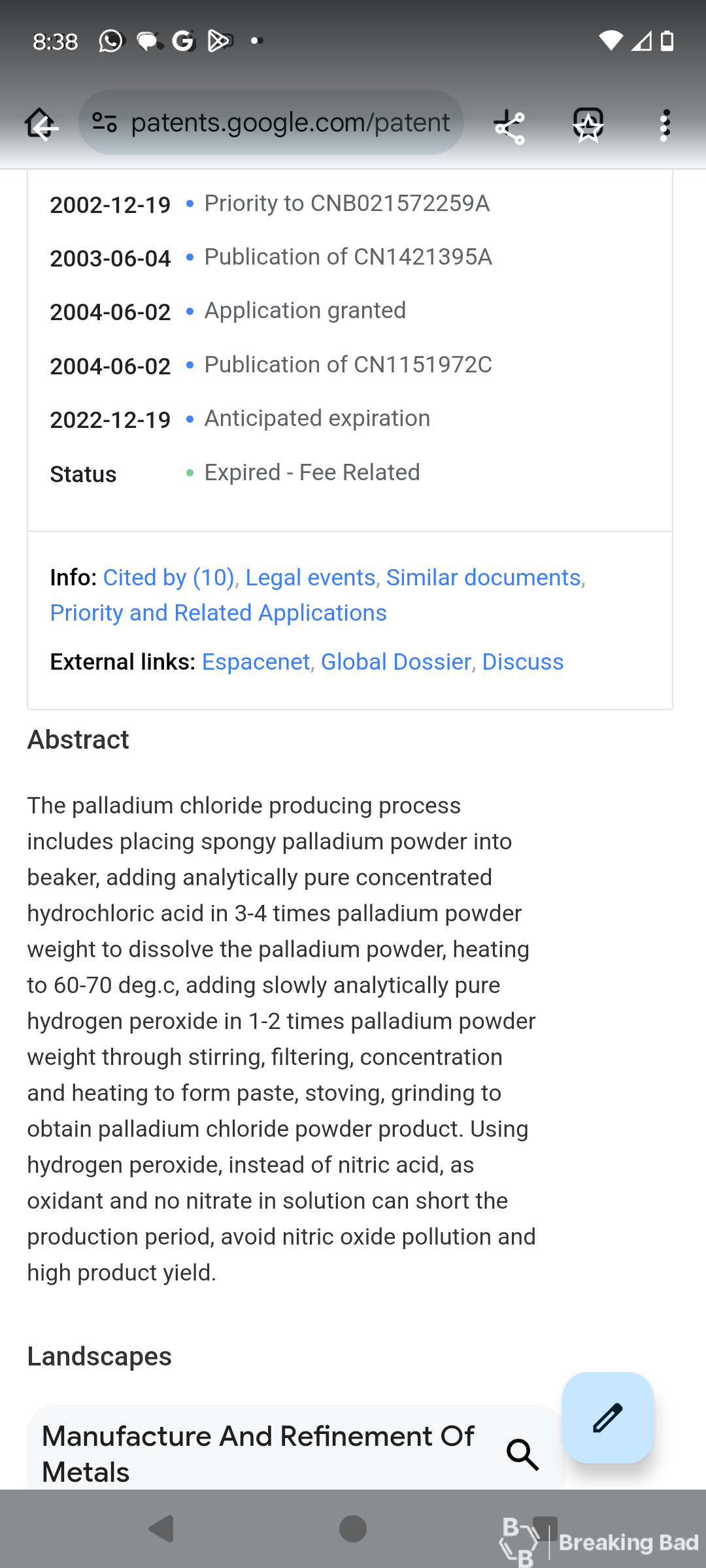Viewport: 706px width, 1568px height.
Task: Tap the Android home navigation button
Action: 353,1529
